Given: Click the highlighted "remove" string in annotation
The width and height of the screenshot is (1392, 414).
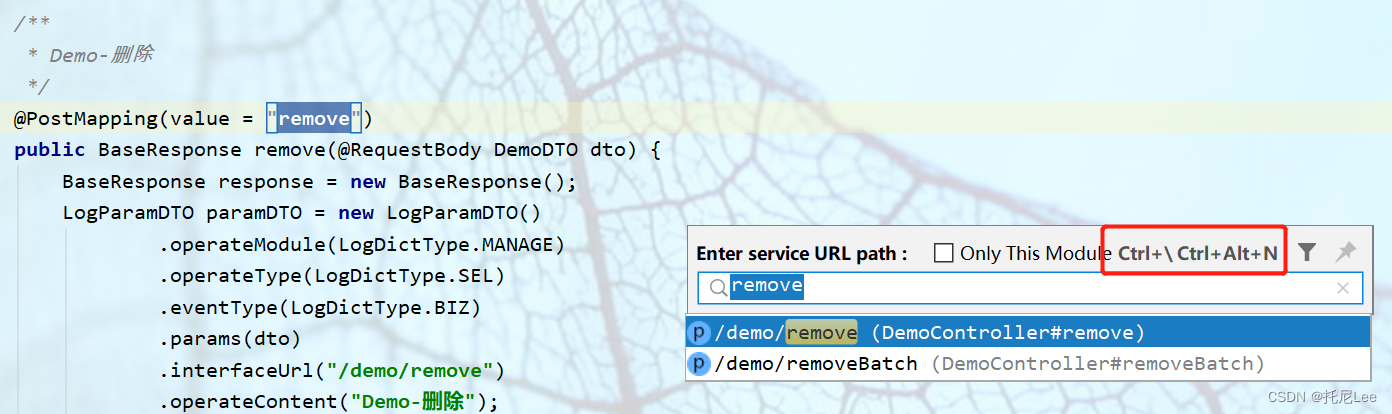Looking at the screenshot, I should 313,119.
